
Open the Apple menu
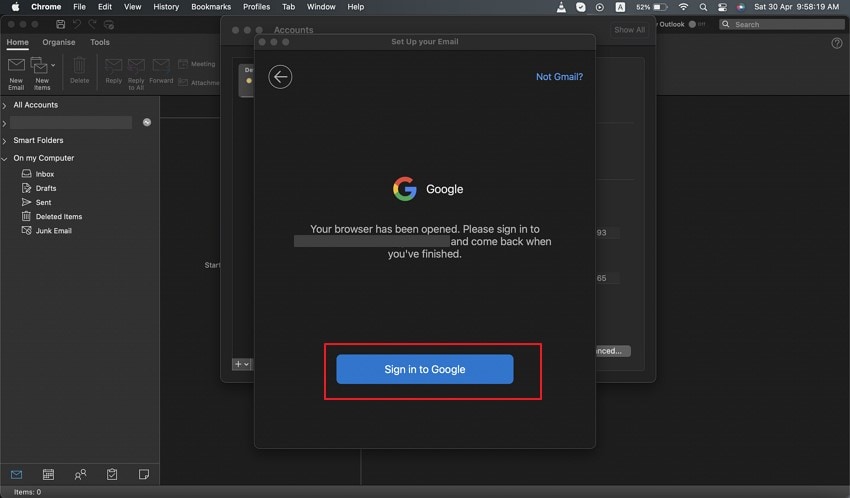click(x=15, y=7)
